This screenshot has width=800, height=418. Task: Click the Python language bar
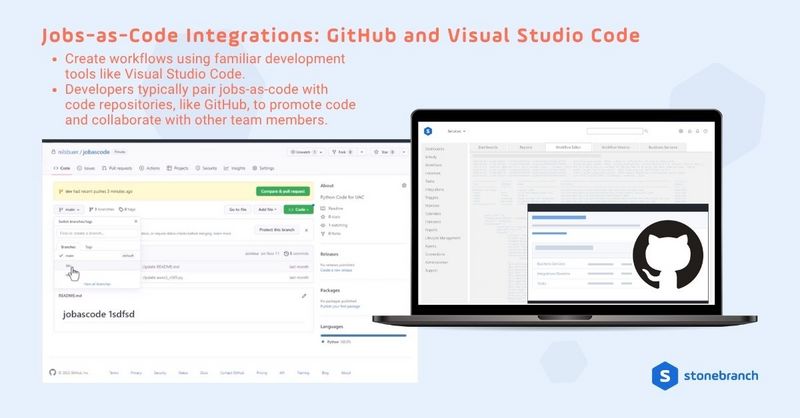tap(363, 335)
